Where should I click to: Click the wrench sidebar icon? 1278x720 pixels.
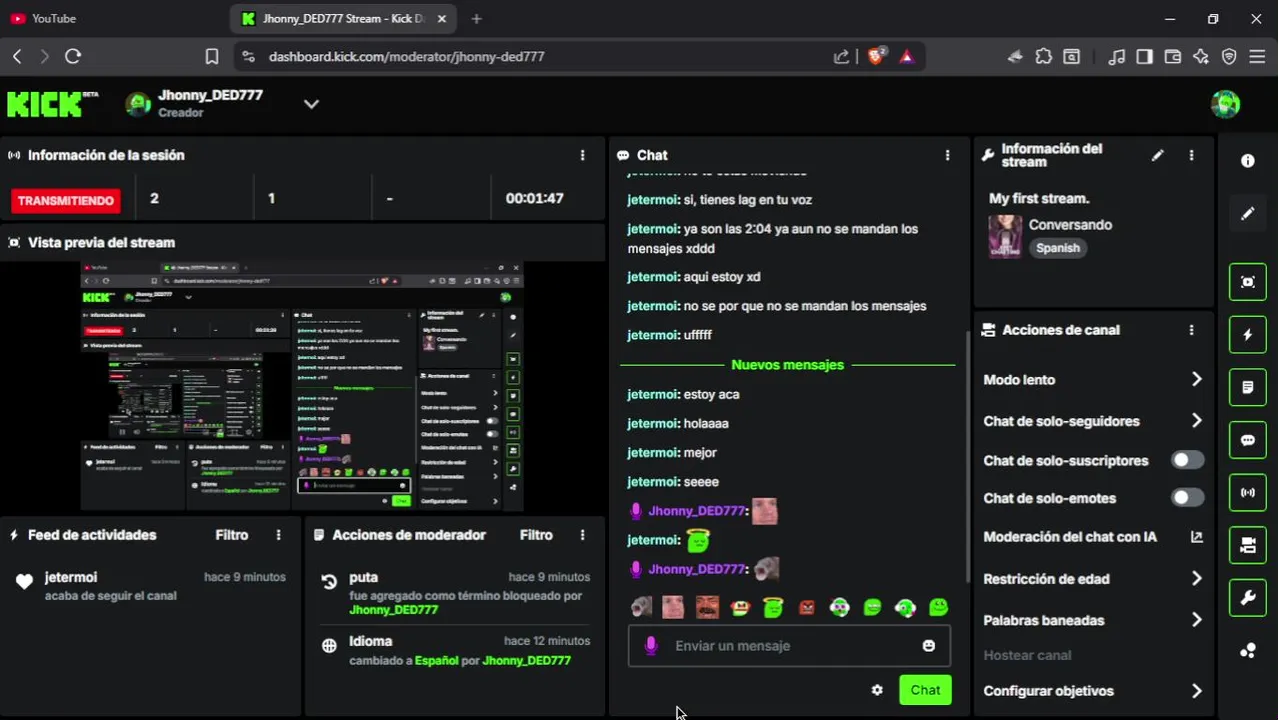pyautogui.click(x=1248, y=598)
